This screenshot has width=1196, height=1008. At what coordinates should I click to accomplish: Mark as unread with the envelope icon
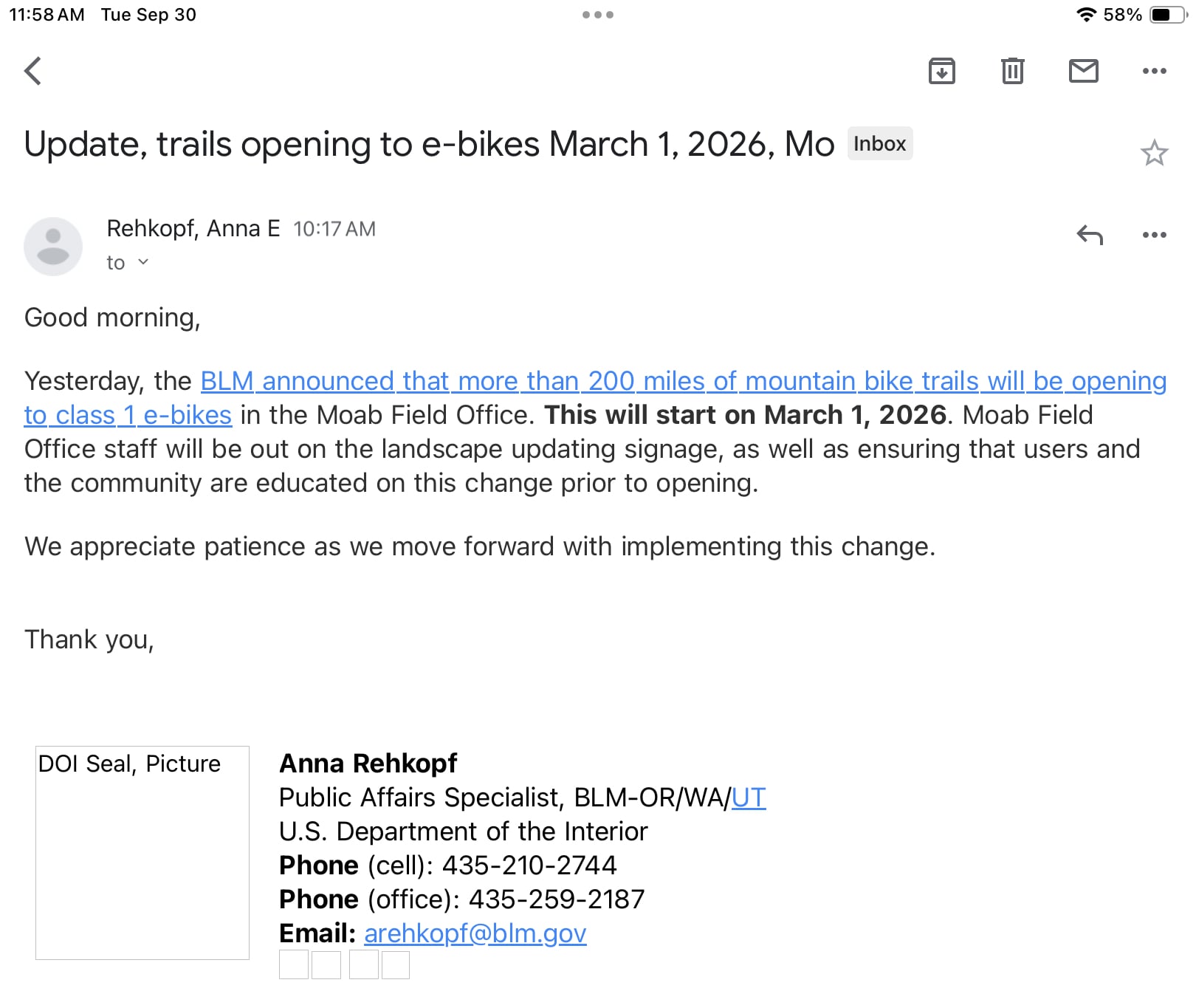pyautogui.click(x=1083, y=71)
